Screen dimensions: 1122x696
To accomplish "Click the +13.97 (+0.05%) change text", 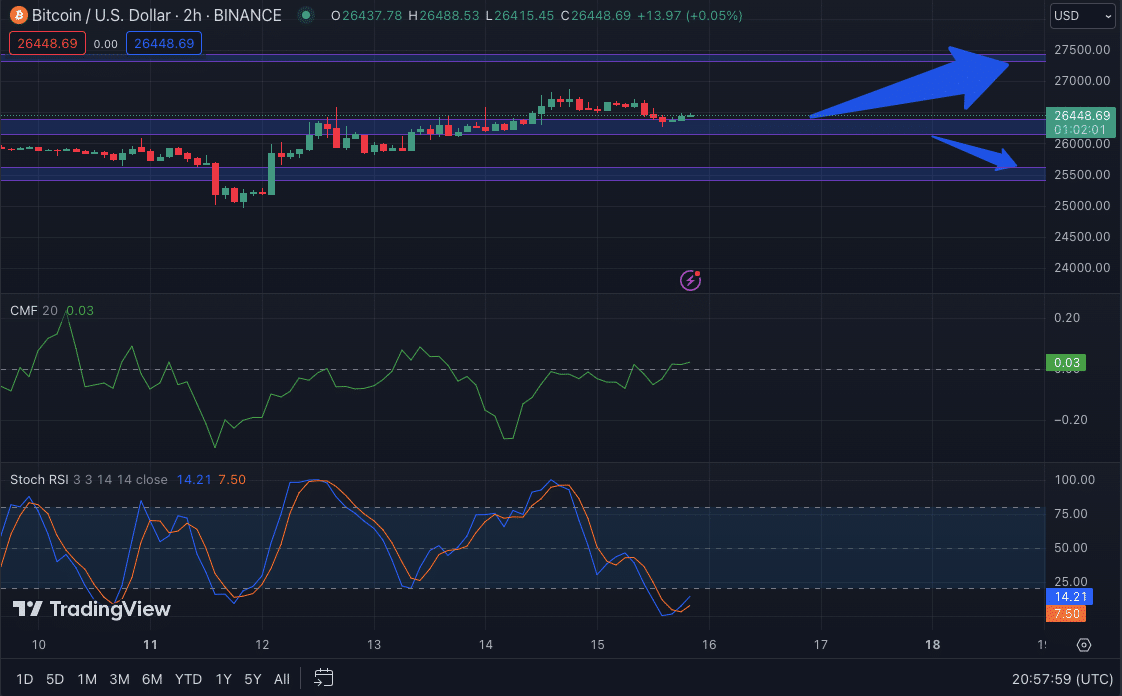I will pos(688,15).
